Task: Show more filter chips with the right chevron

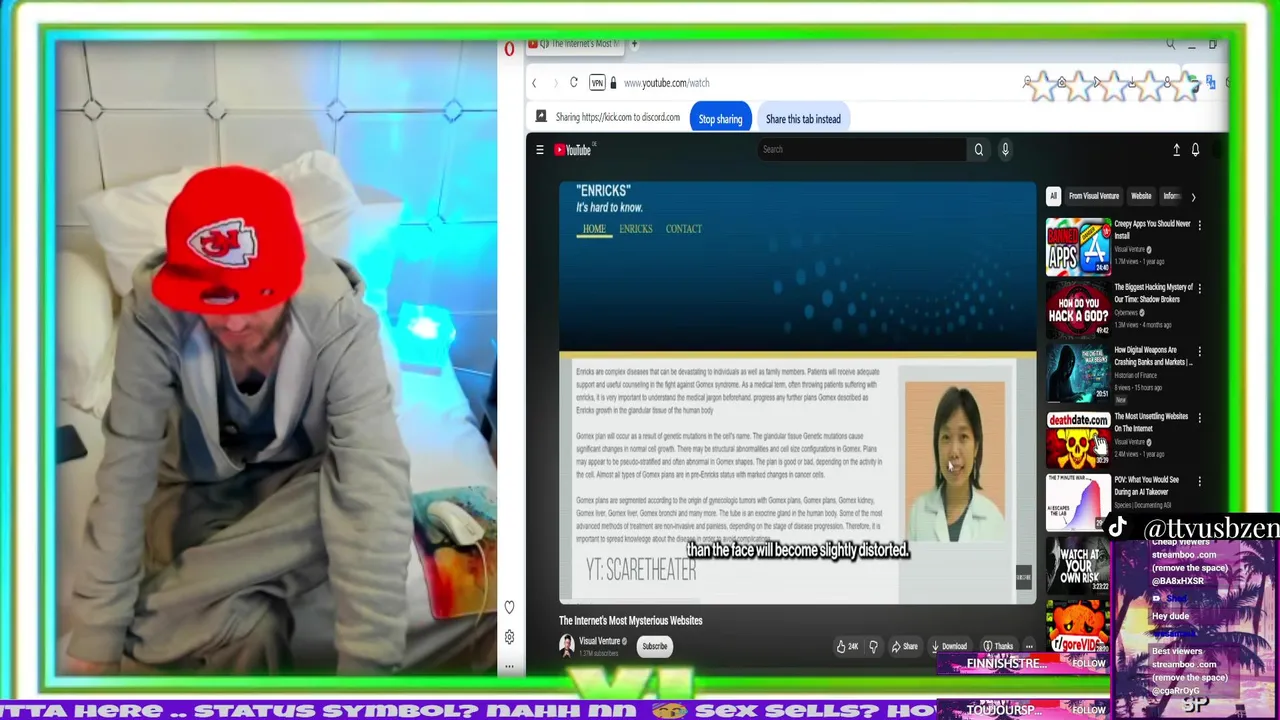Action: (1193, 197)
